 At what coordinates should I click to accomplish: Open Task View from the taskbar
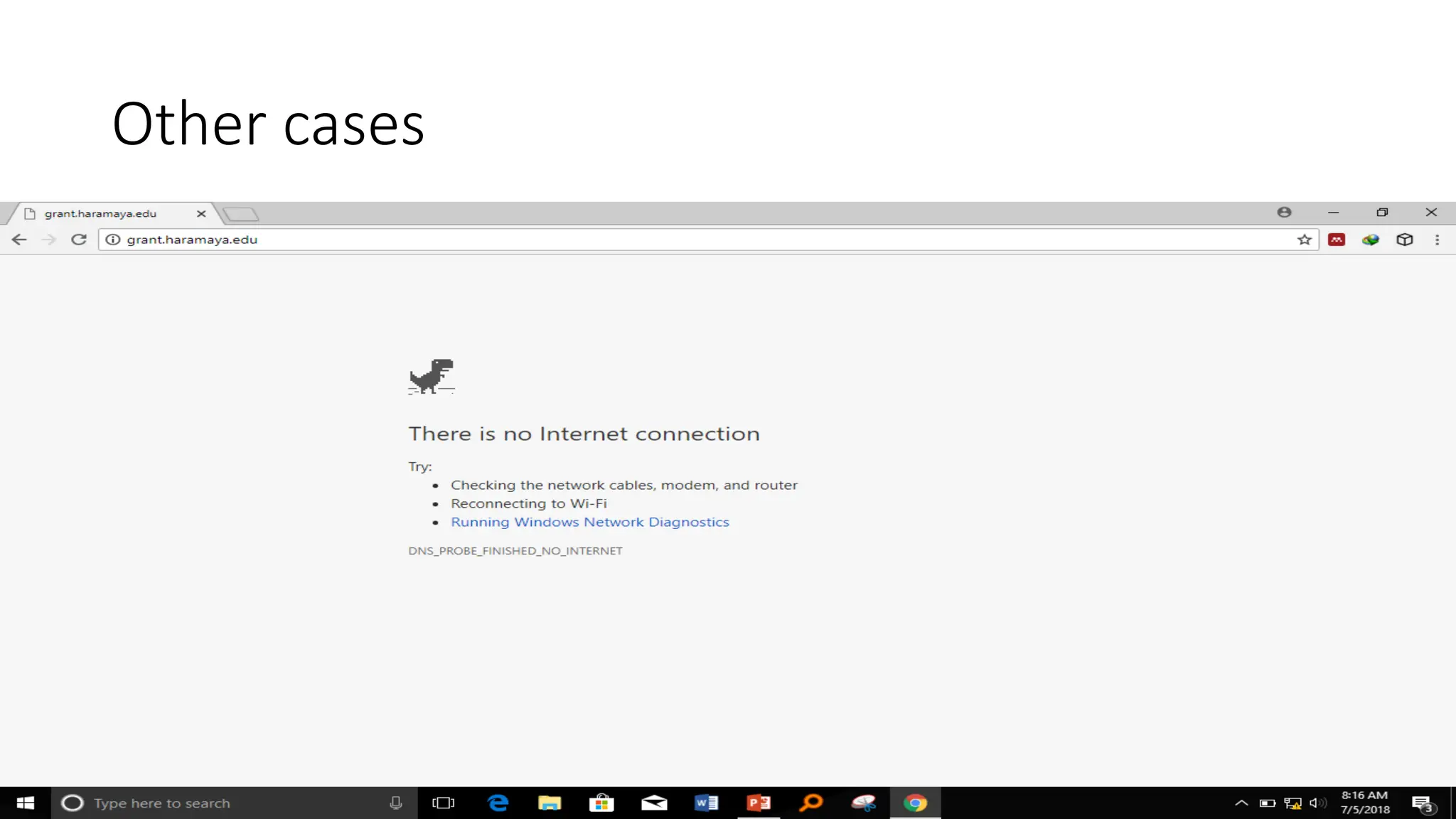click(x=443, y=803)
